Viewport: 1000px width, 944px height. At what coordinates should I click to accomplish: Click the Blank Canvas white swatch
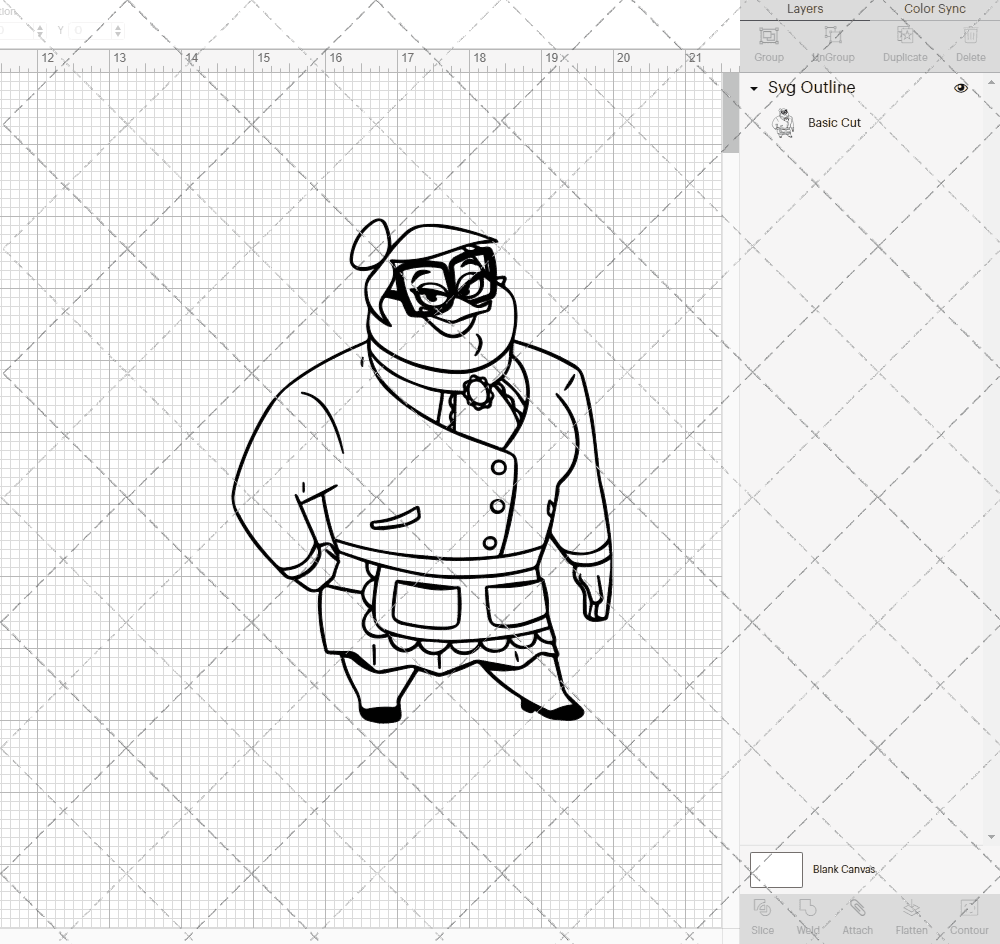(776, 869)
